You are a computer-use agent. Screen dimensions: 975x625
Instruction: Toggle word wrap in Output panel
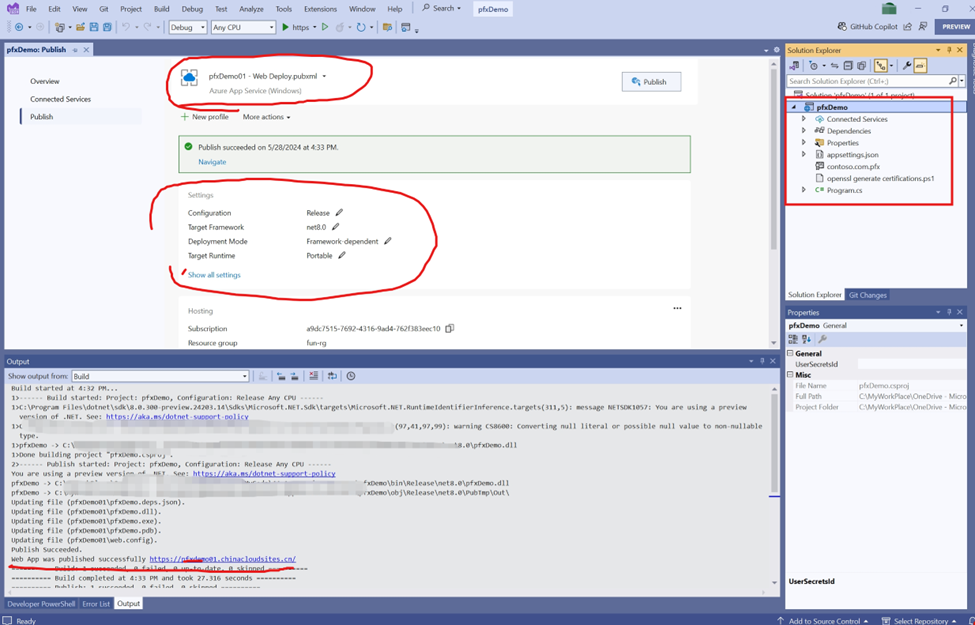coord(332,376)
